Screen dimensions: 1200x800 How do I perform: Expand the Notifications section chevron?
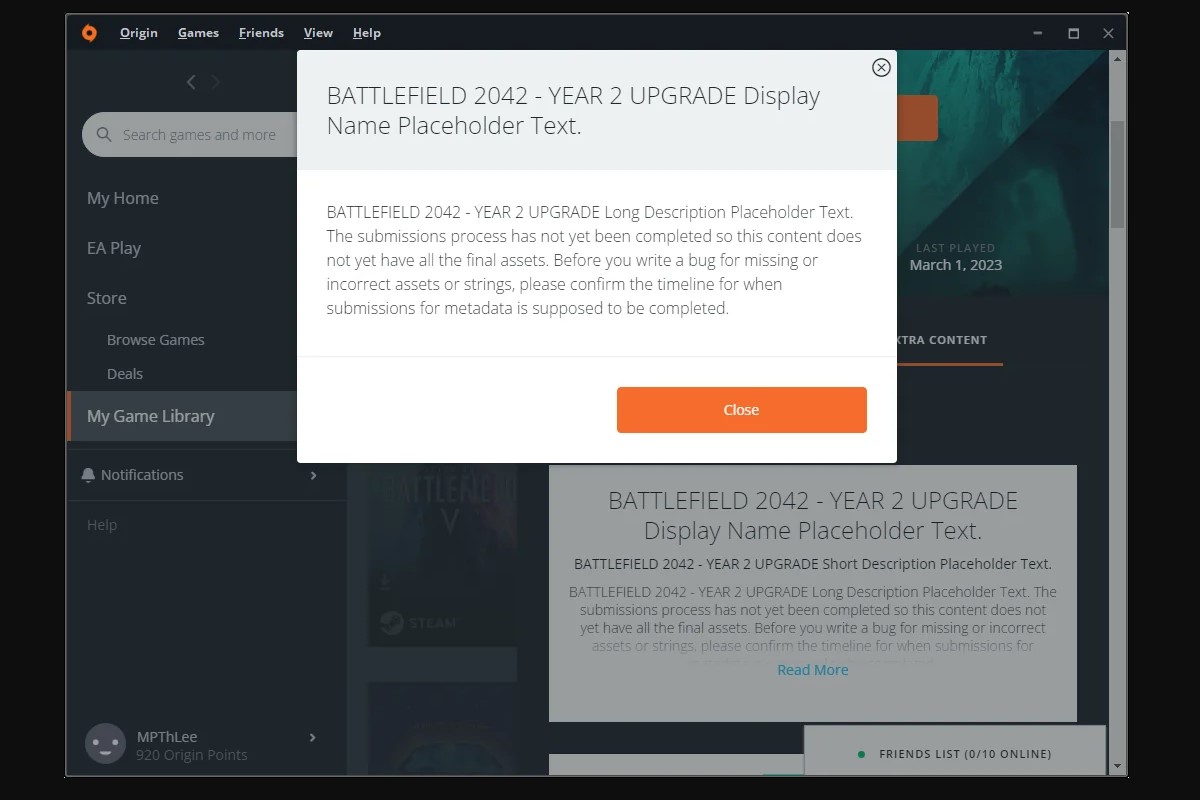pos(313,477)
